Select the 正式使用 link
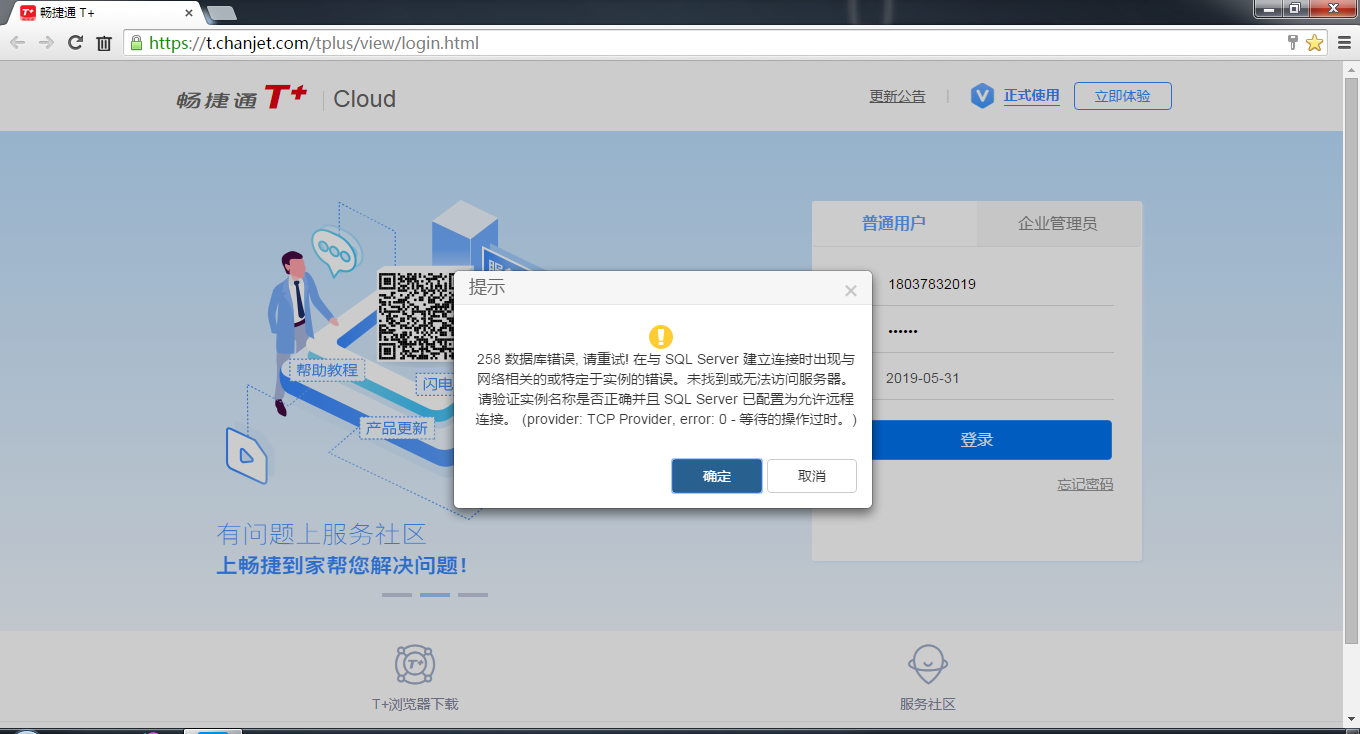The width and height of the screenshot is (1360, 734). point(1031,96)
